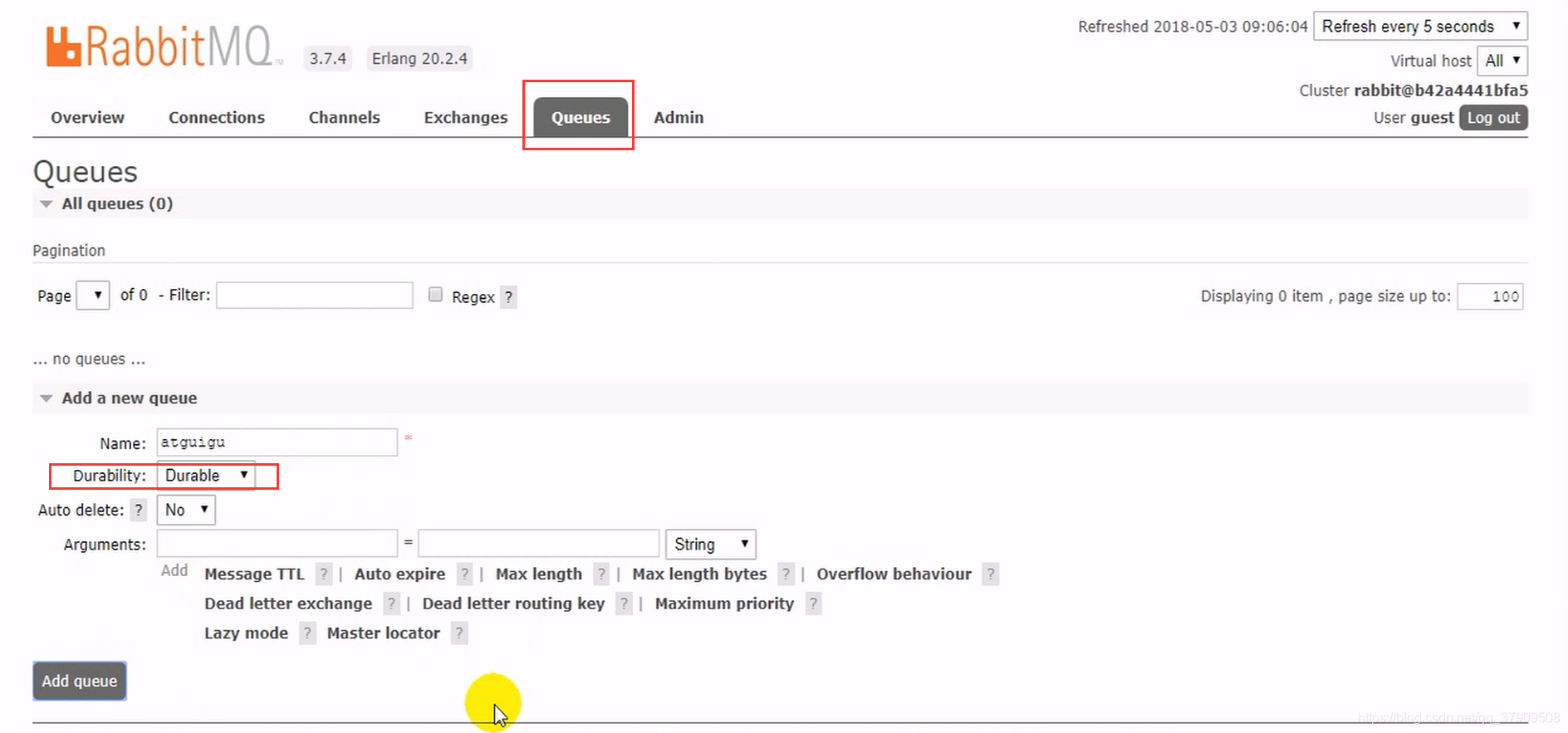Viewport: 1568px width, 733px height.
Task: Focus the queue Name field
Action: pos(277,442)
